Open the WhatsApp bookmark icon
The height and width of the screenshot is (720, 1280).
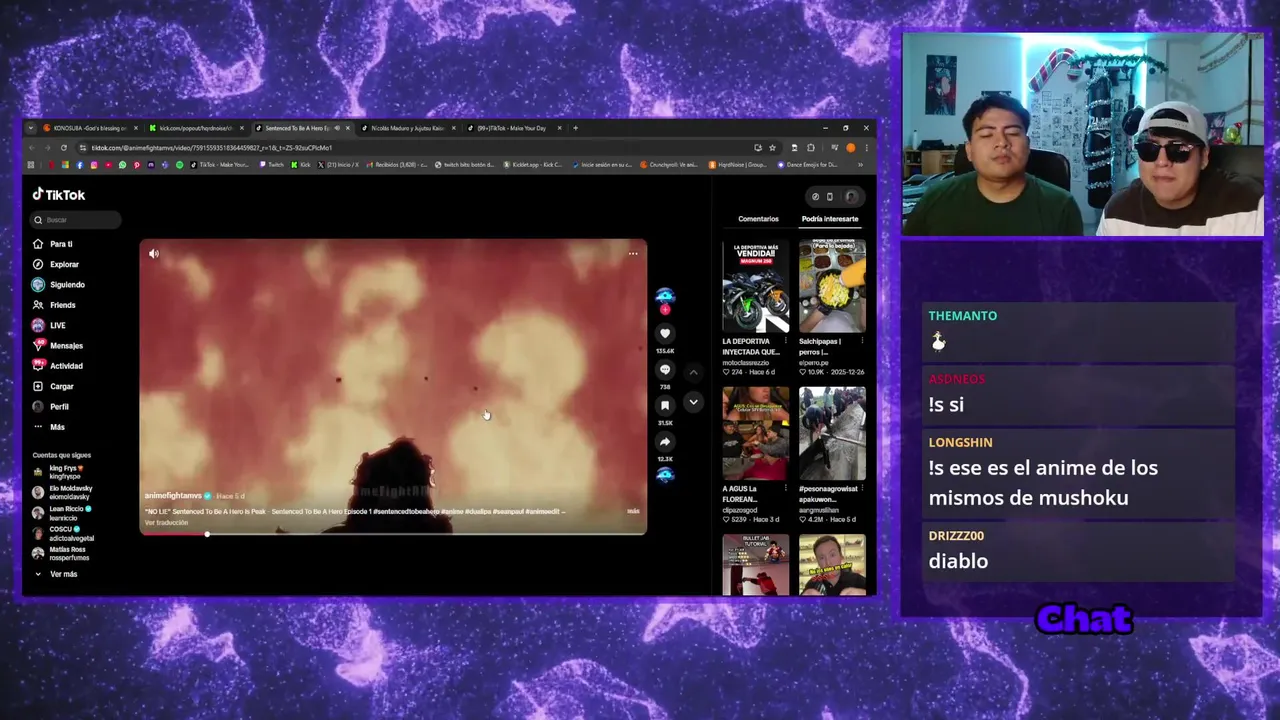tap(122, 165)
